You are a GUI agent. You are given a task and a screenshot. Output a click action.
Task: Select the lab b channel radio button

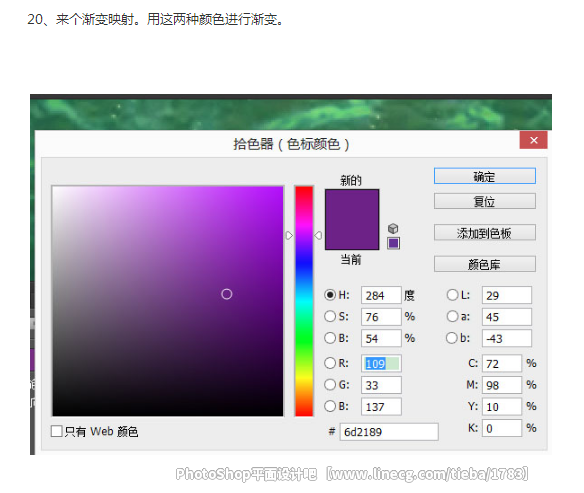tap(451, 338)
